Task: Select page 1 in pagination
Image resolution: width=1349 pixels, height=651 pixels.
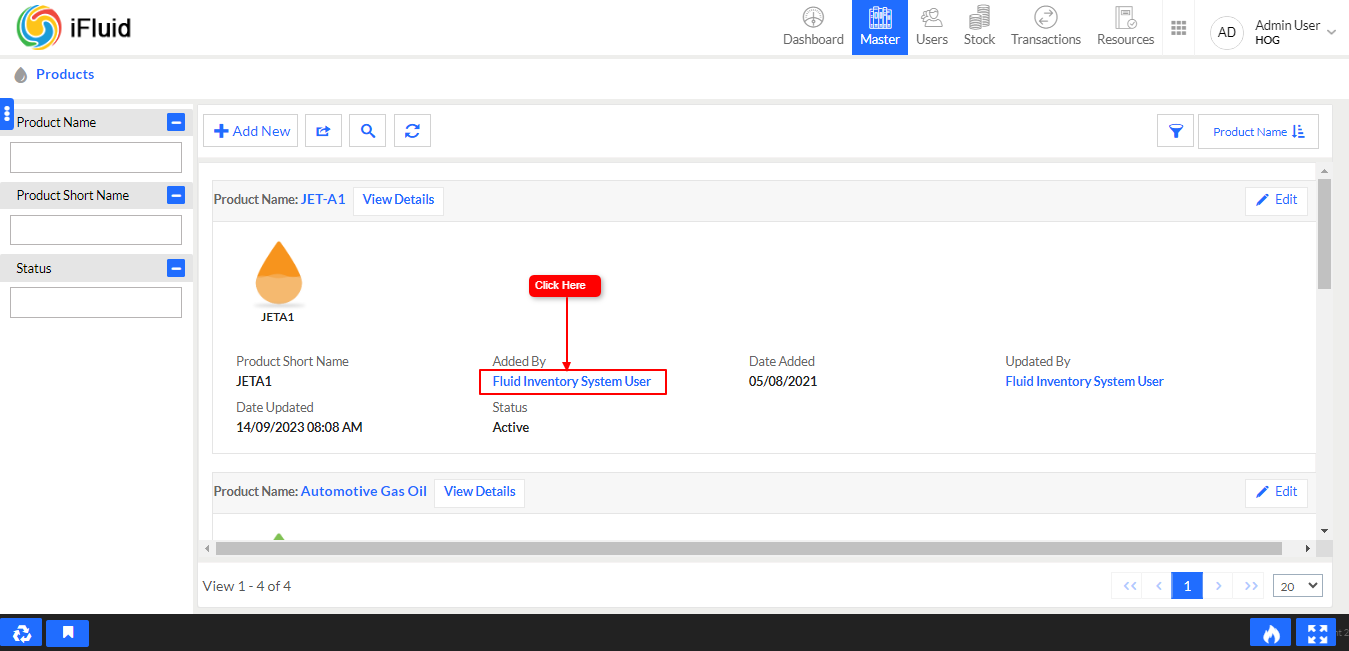Action: coord(1187,586)
